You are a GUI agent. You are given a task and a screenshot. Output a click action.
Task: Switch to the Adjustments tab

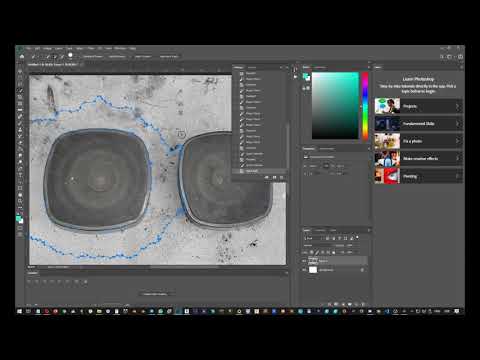[x=327, y=149]
